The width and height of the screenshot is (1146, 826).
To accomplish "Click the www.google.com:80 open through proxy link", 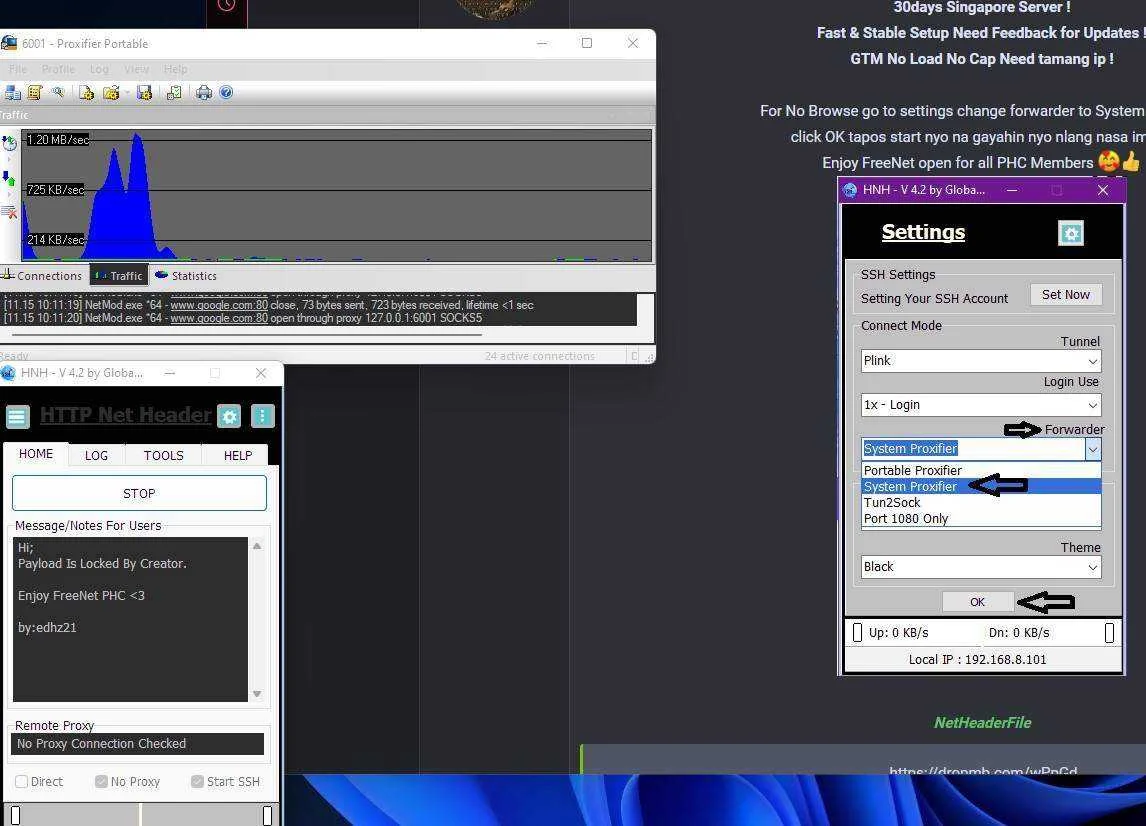I will pos(219,318).
